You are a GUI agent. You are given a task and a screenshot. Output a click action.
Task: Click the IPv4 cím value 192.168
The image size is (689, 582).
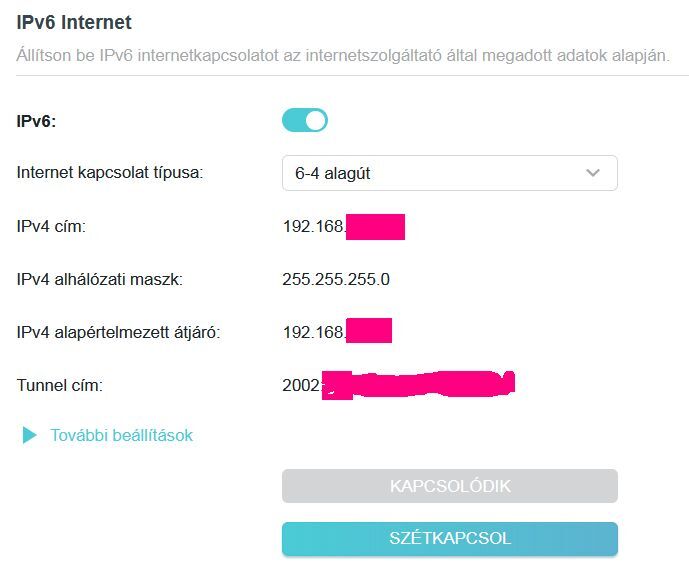pyautogui.click(x=314, y=227)
